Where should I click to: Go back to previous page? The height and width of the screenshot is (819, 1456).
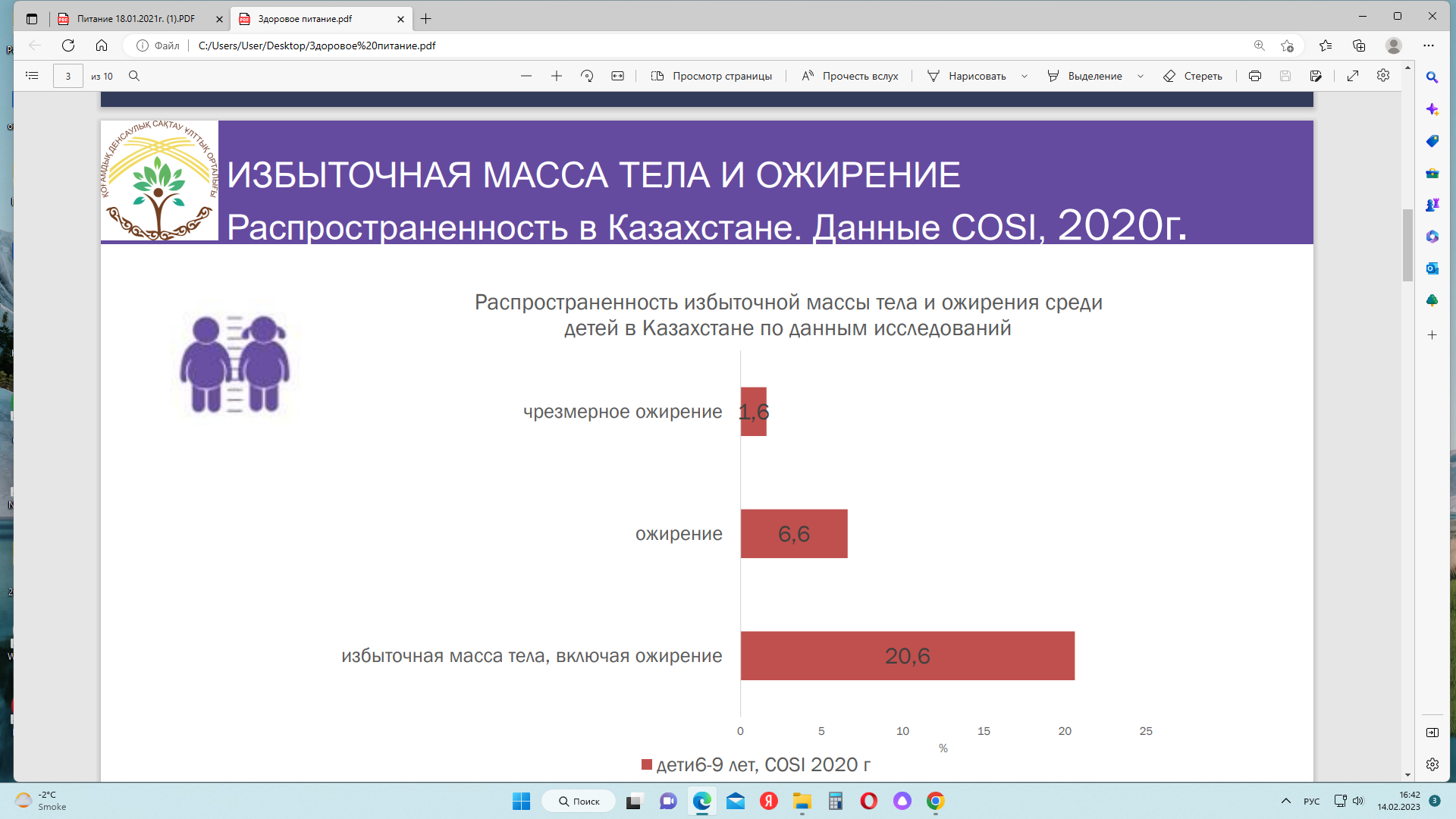(35, 45)
